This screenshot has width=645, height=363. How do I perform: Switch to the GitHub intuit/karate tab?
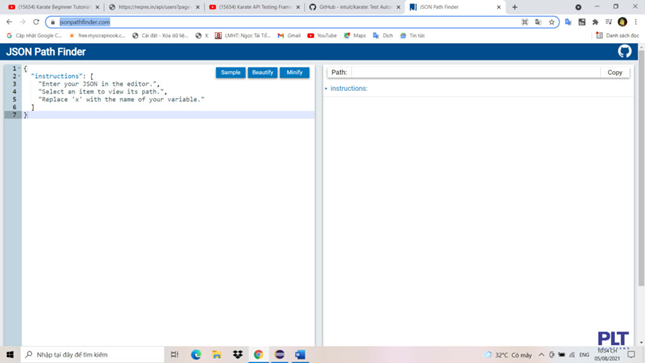[x=355, y=7]
